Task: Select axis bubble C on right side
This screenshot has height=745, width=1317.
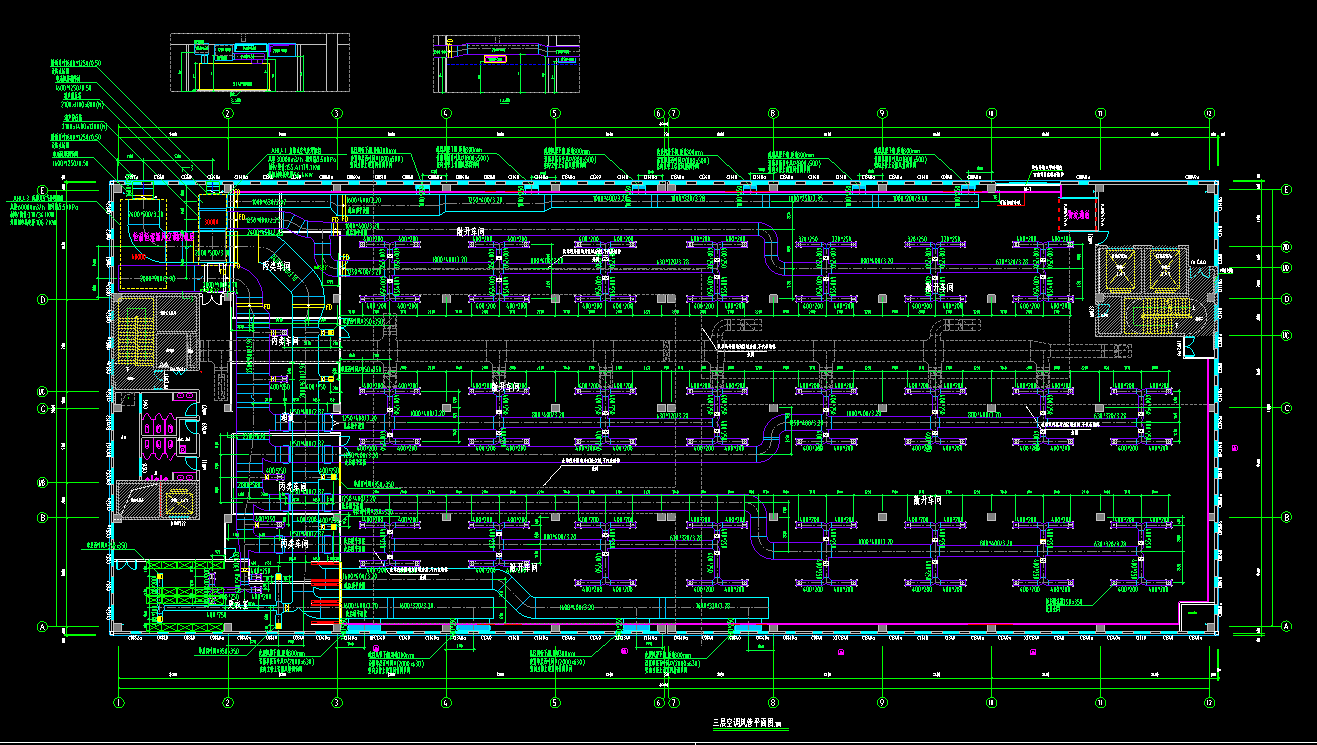Action: [x=1287, y=408]
